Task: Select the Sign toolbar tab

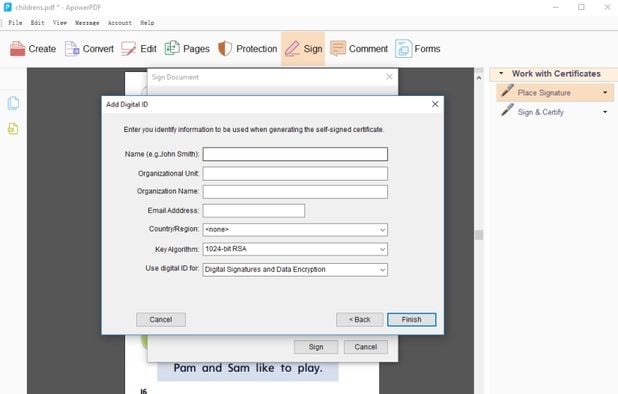Action: 303,49
